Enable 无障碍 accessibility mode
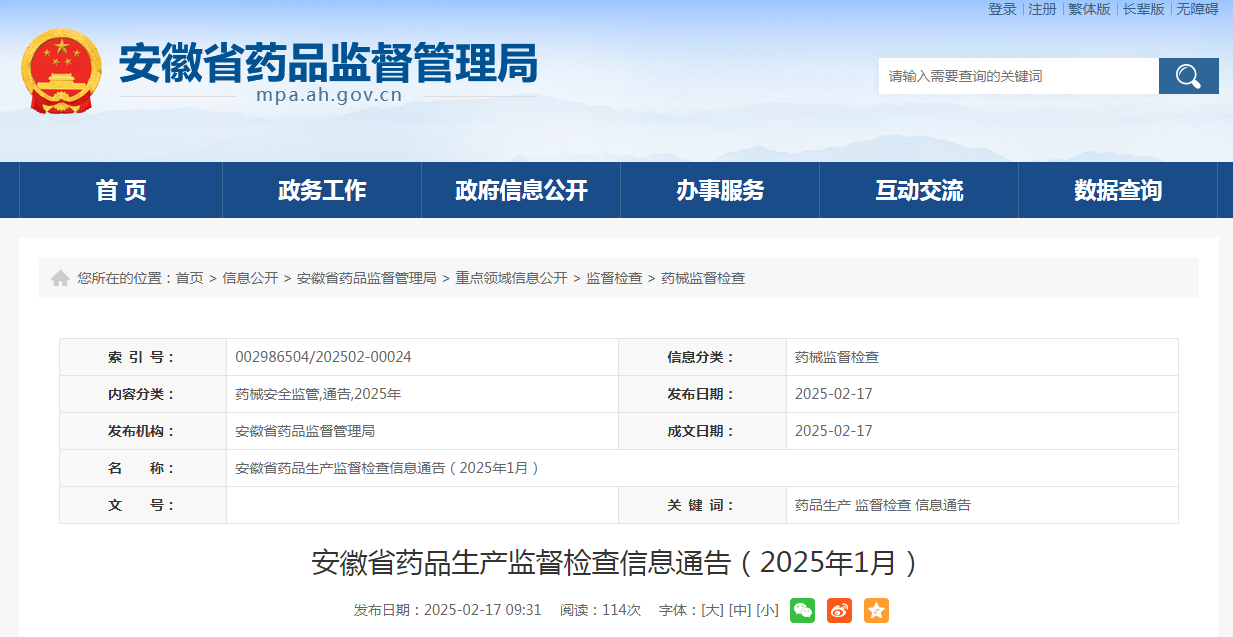 (x=1197, y=9)
